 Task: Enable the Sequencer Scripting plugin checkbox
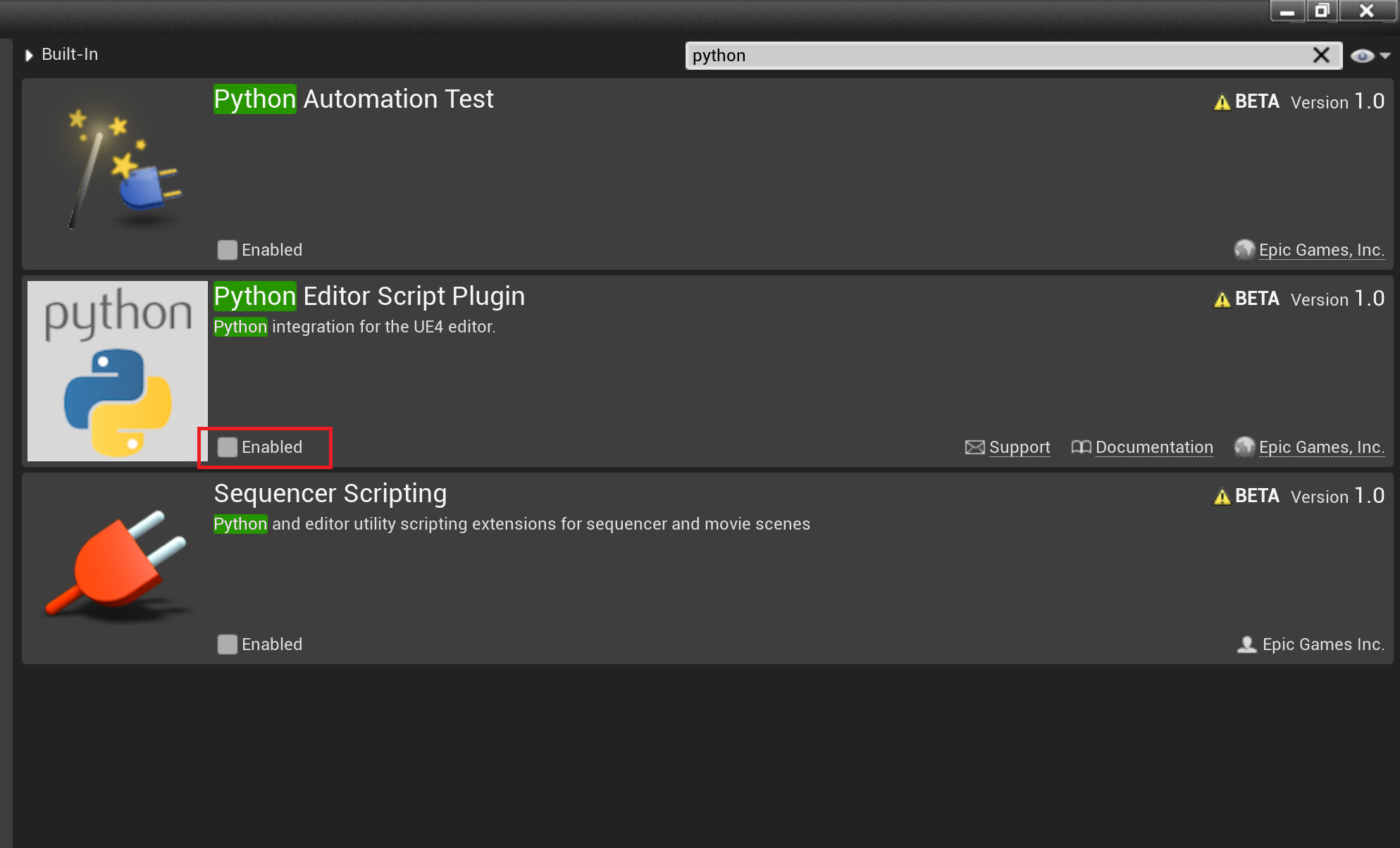point(227,644)
